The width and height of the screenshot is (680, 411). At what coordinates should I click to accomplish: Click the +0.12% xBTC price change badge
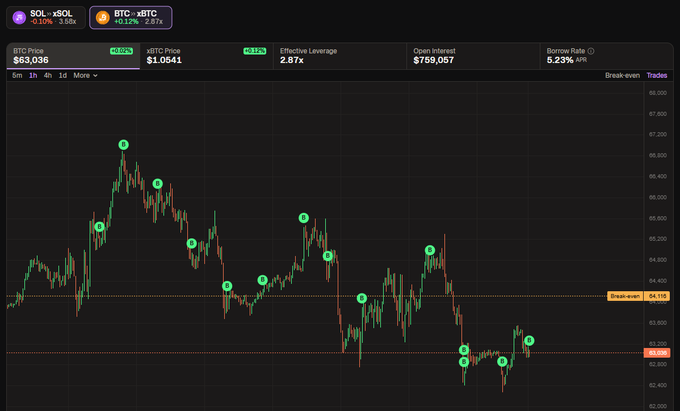point(255,51)
